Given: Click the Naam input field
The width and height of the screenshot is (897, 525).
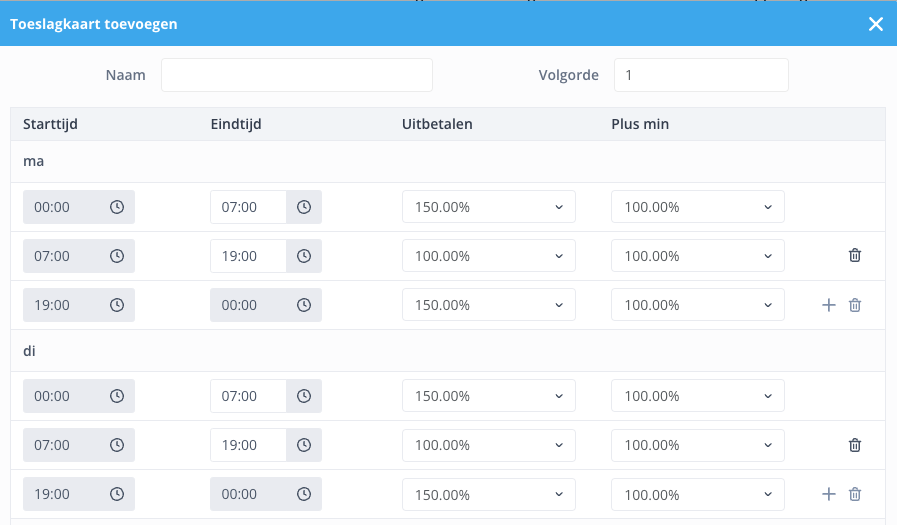Looking at the screenshot, I should tap(296, 75).
